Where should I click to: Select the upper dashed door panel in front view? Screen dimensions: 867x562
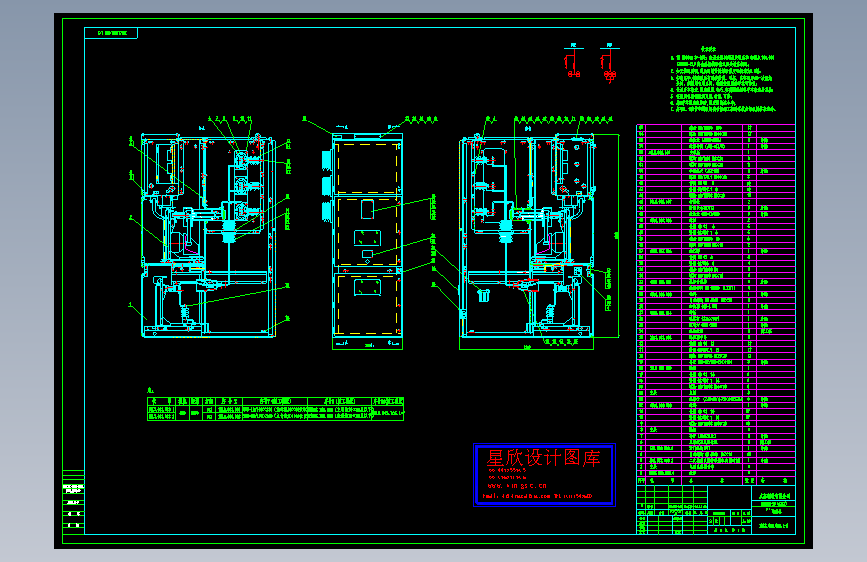[x=367, y=168]
